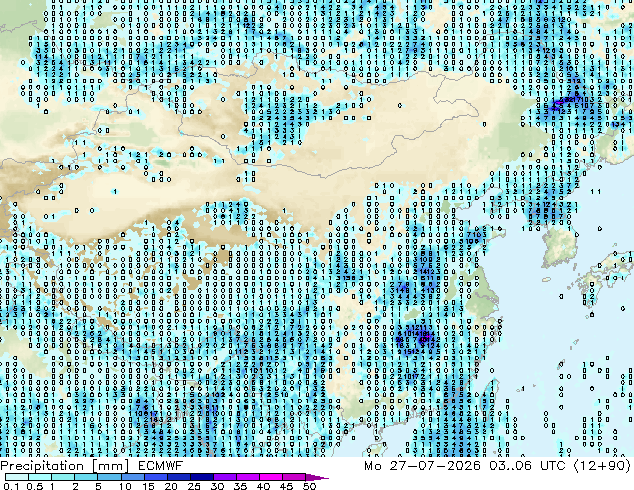Select the 35–40 mm legend swatch

(x=248, y=477)
